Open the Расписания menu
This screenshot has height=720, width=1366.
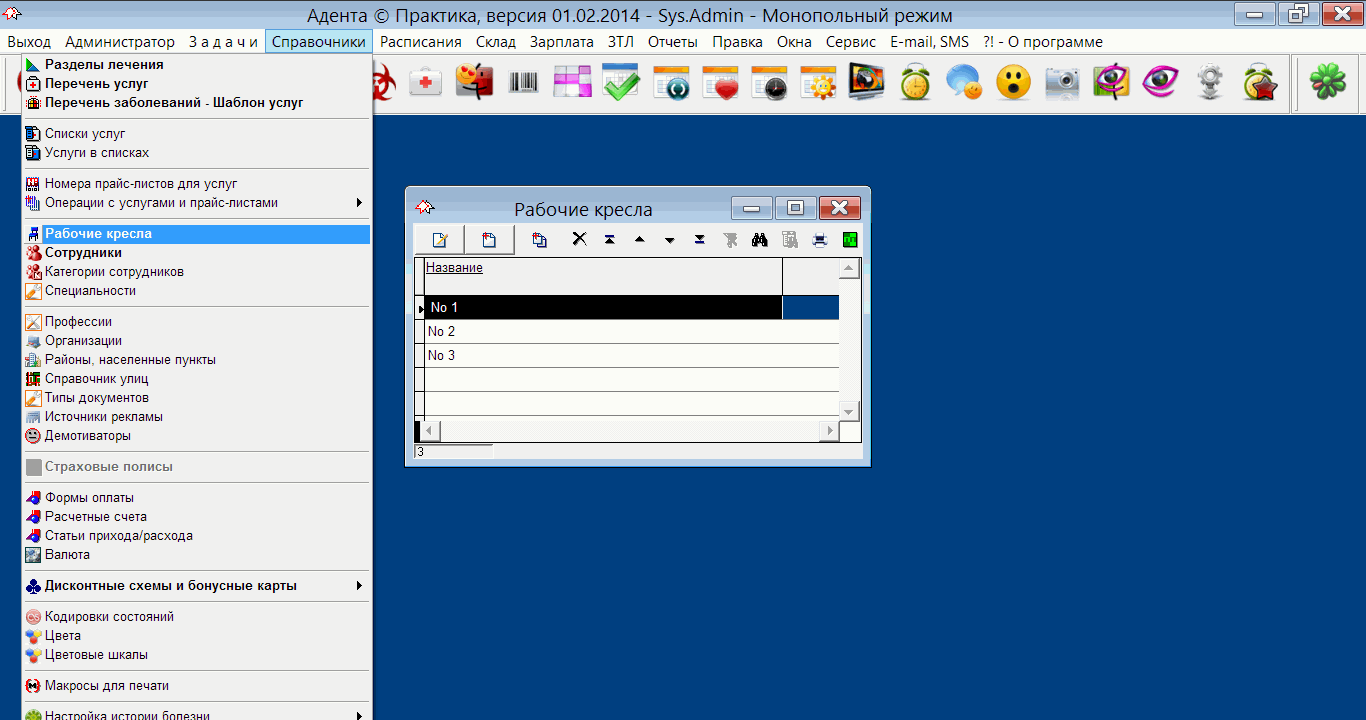click(420, 42)
